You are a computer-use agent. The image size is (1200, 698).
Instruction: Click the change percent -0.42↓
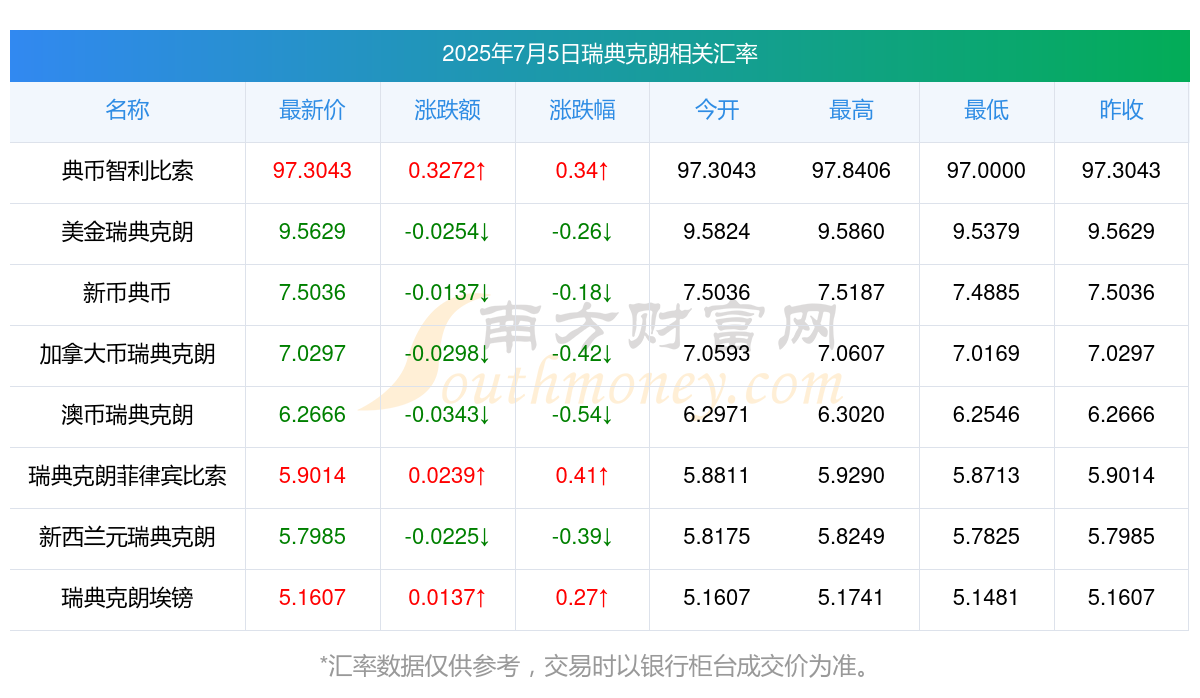582,354
